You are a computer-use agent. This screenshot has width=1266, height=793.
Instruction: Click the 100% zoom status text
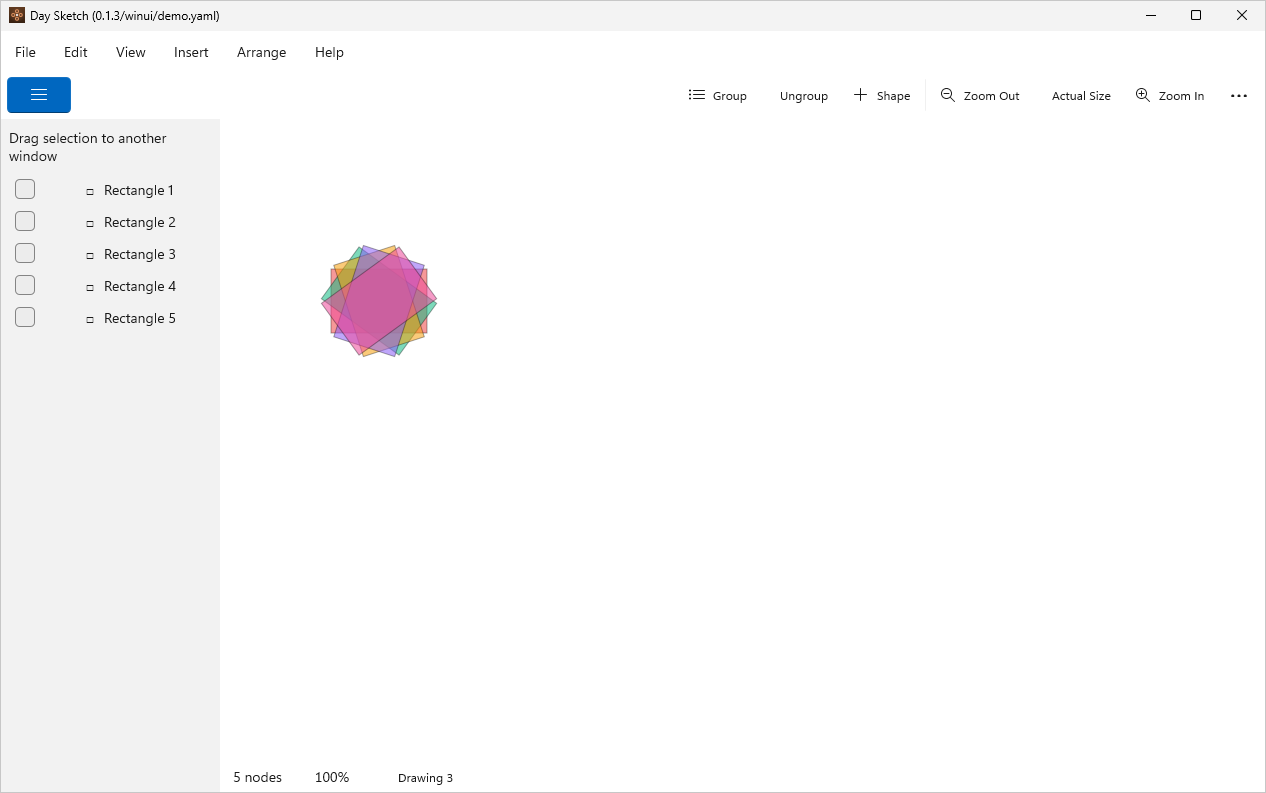pos(332,777)
